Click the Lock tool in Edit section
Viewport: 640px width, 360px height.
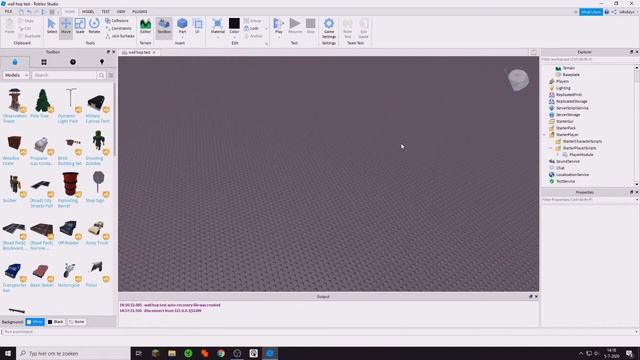point(251,28)
